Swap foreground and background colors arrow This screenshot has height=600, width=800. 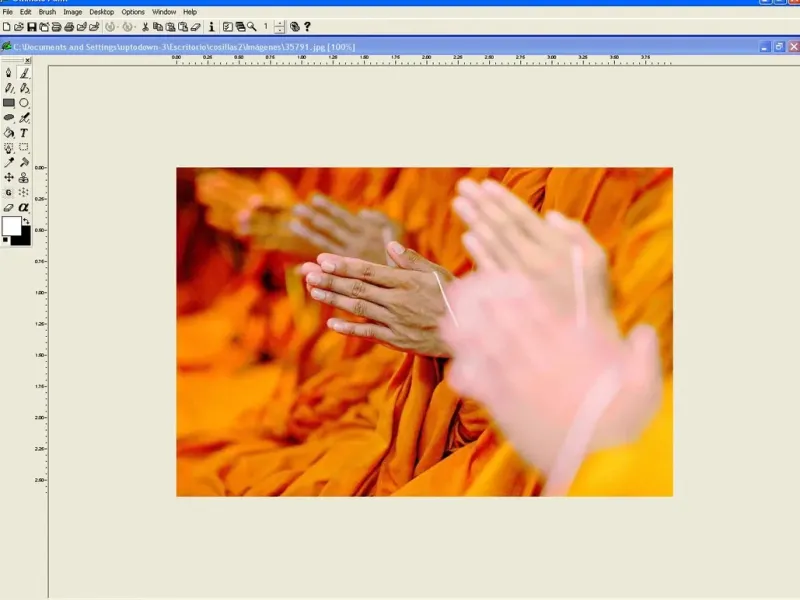(26, 221)
